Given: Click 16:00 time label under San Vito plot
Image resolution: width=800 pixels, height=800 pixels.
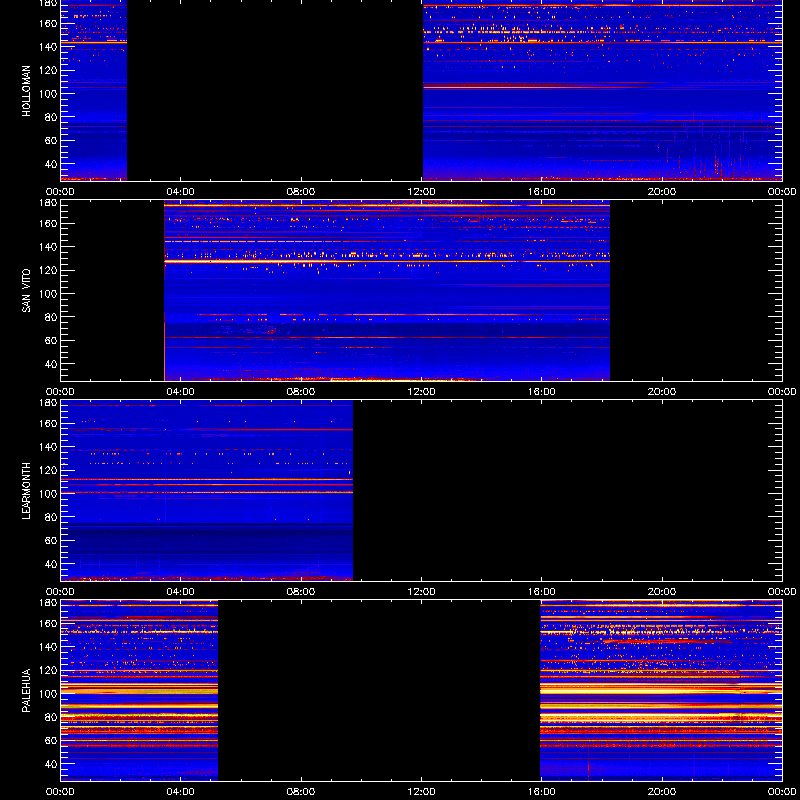Looking at the screenshot, I should tap(541, 392).
